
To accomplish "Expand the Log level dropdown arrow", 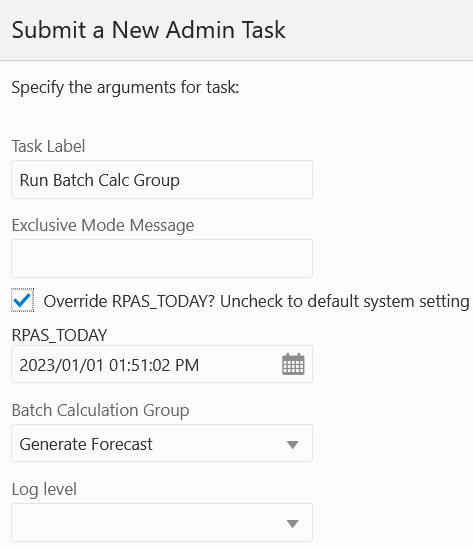I will point(292,524).
